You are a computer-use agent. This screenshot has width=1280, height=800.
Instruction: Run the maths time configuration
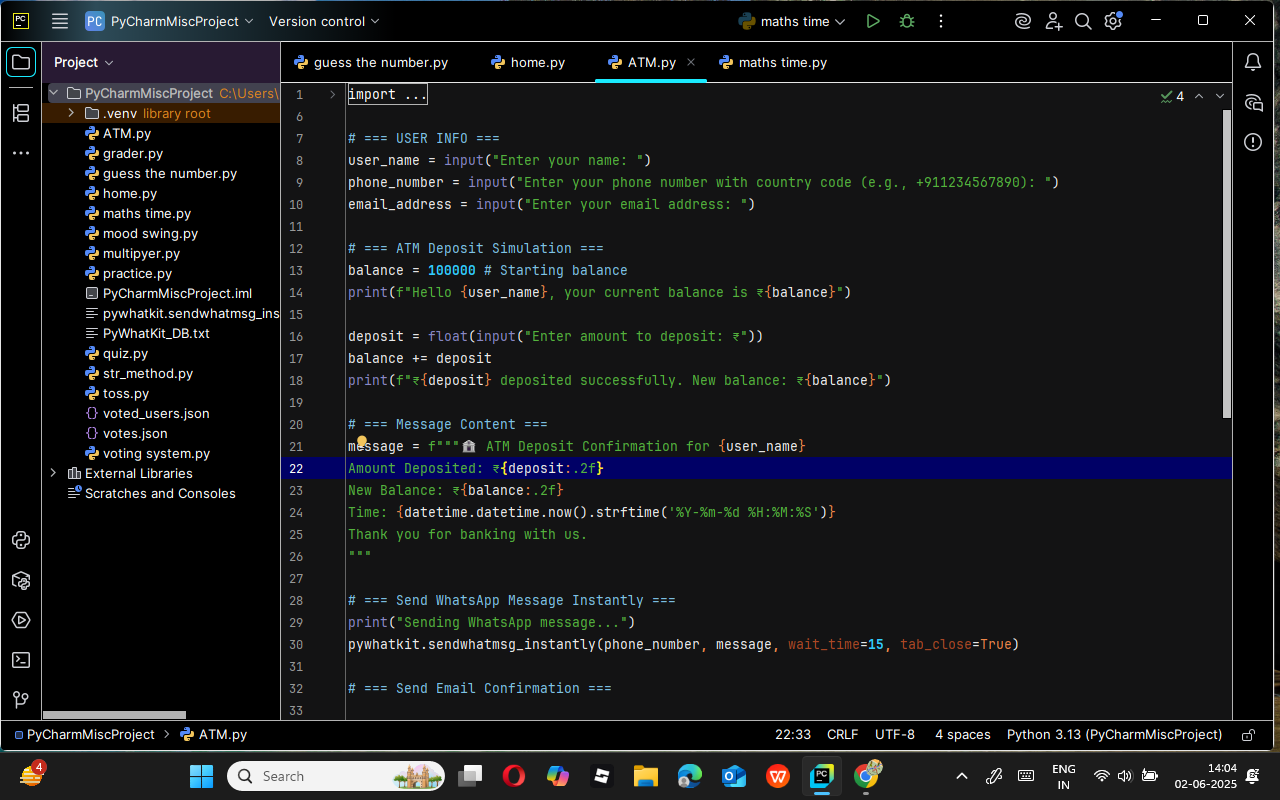[873, 21]
